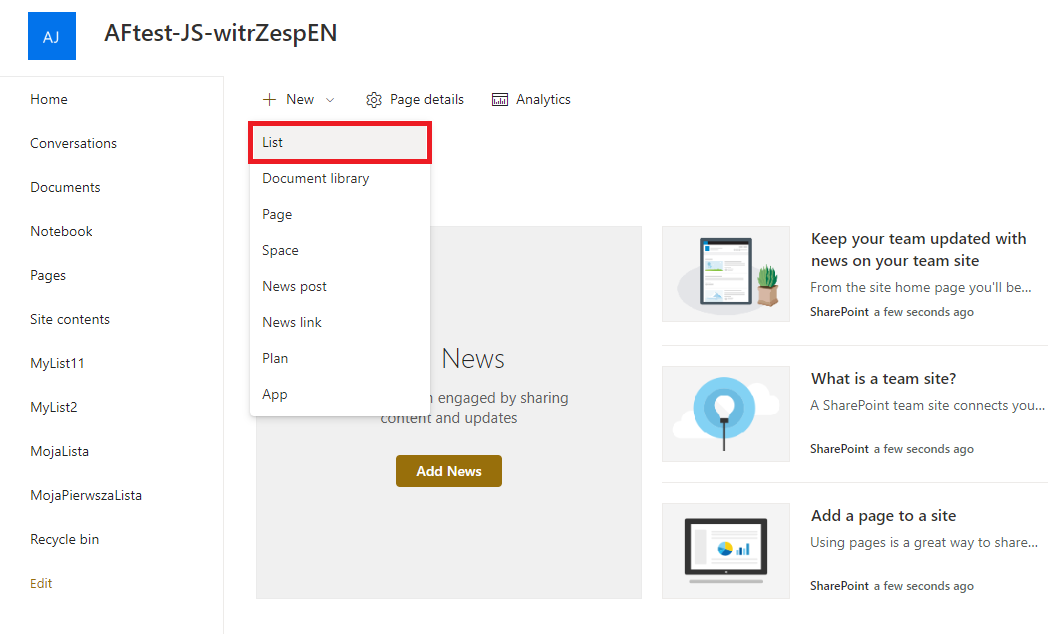Select List from the New menu
The width and height of the screenshot is (1060, 634).
(x=273, y=143)
